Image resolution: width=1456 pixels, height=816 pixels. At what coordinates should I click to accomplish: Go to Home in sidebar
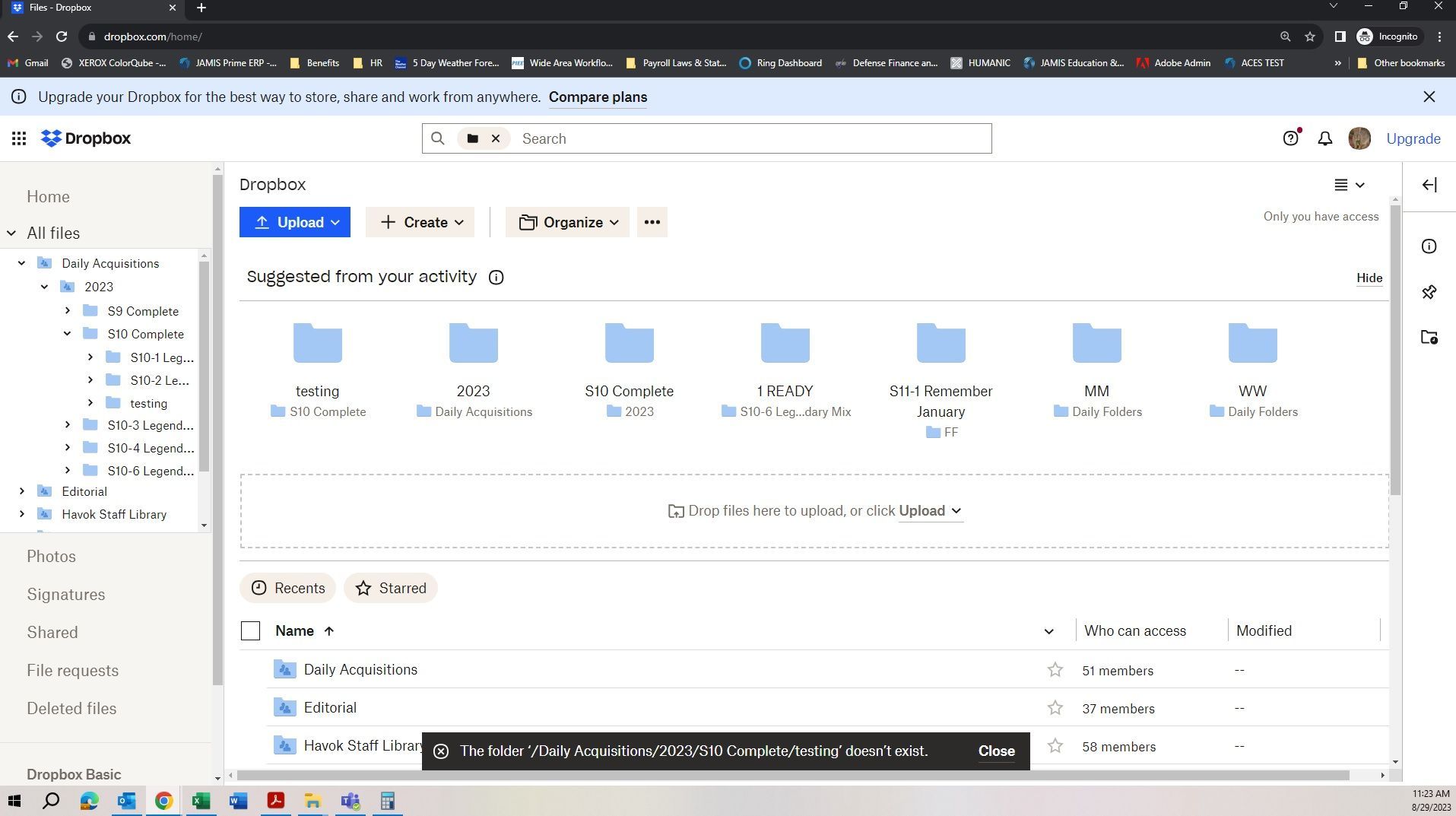(x=48, y=196)
